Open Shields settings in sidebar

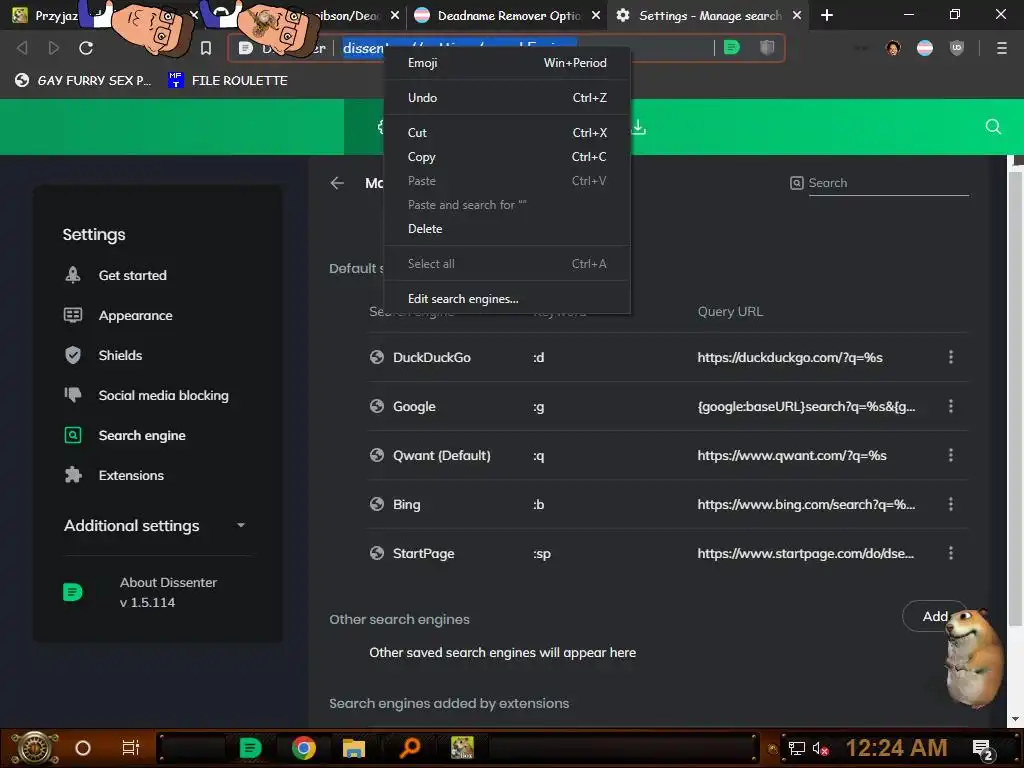click(120, 355)
